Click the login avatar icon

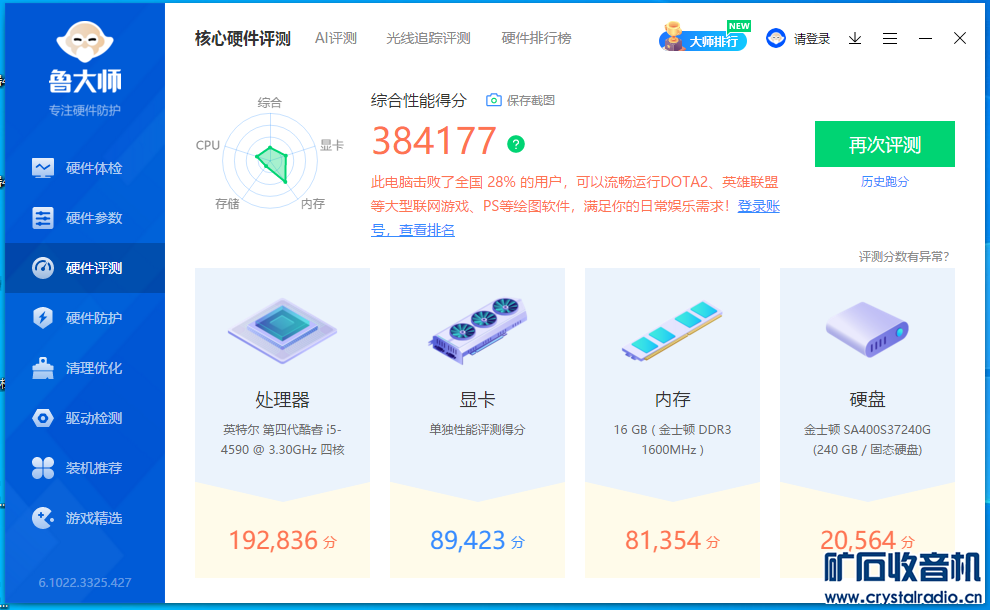[x=775, y=39]
